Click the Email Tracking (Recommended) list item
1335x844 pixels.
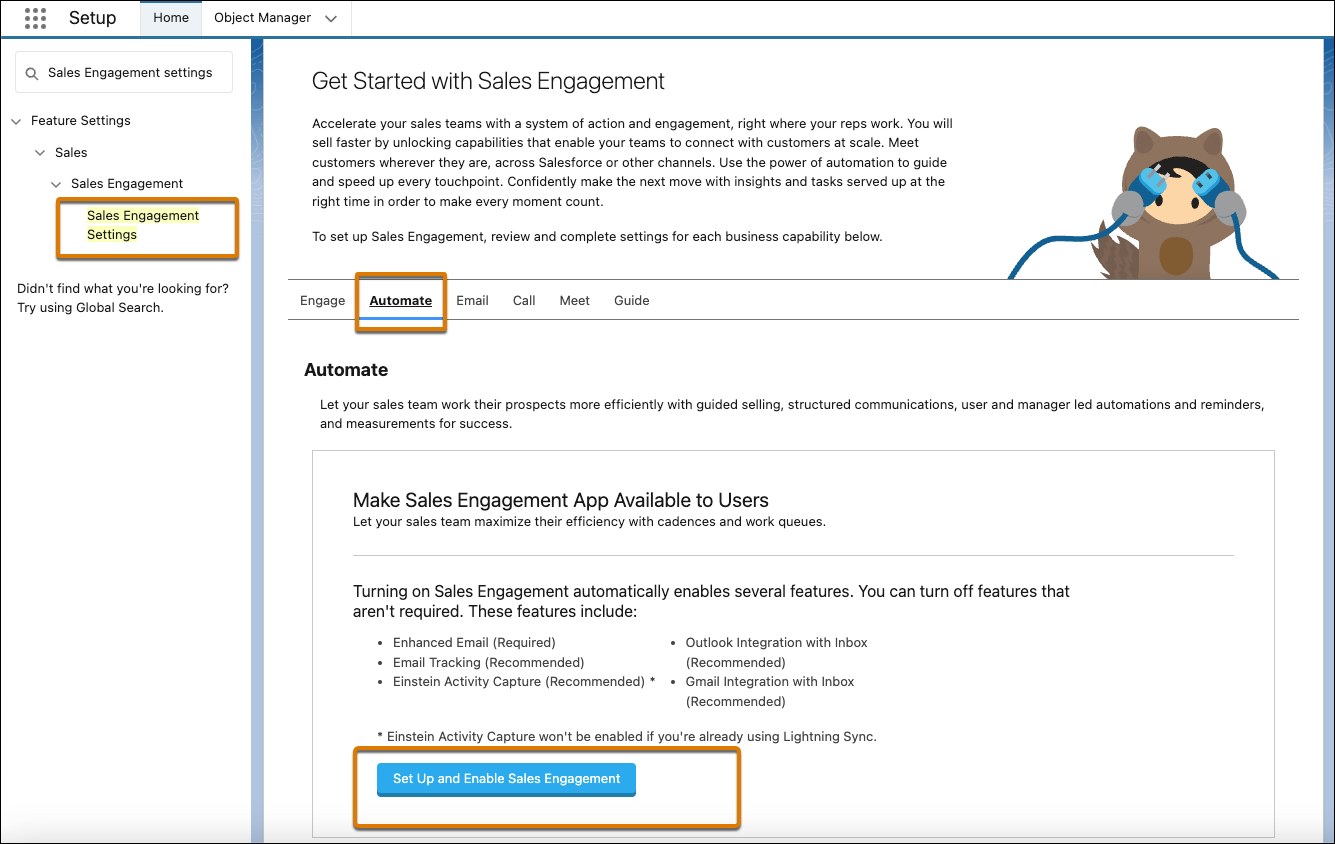pyautogui.click(x=488, y=662)
